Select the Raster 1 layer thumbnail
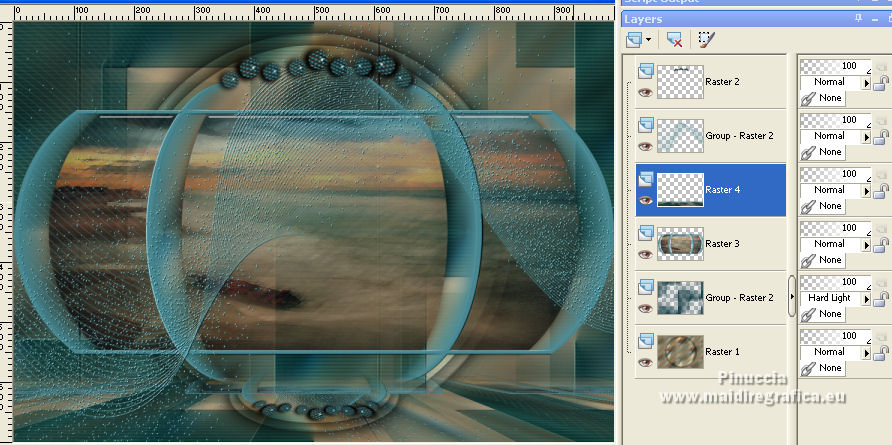The width and height of the screenshot is (892, 445). click(680, 352)
